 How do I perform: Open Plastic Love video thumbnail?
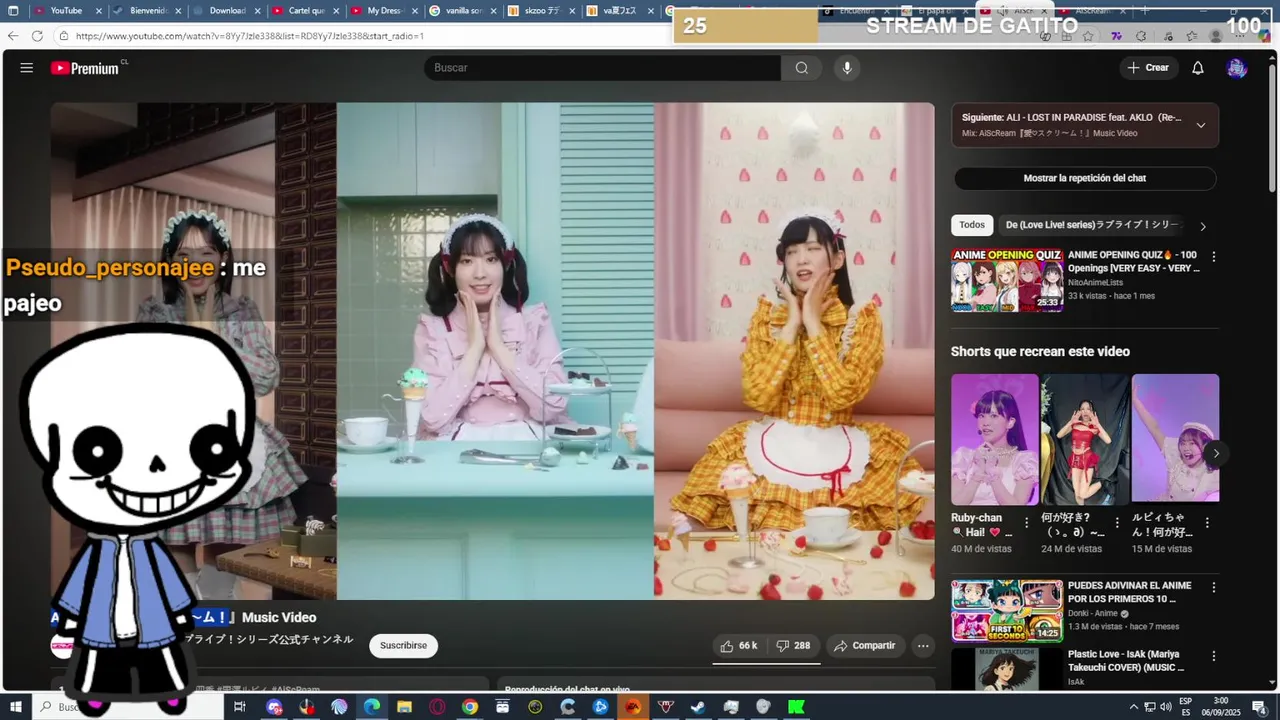point(1007,669)
